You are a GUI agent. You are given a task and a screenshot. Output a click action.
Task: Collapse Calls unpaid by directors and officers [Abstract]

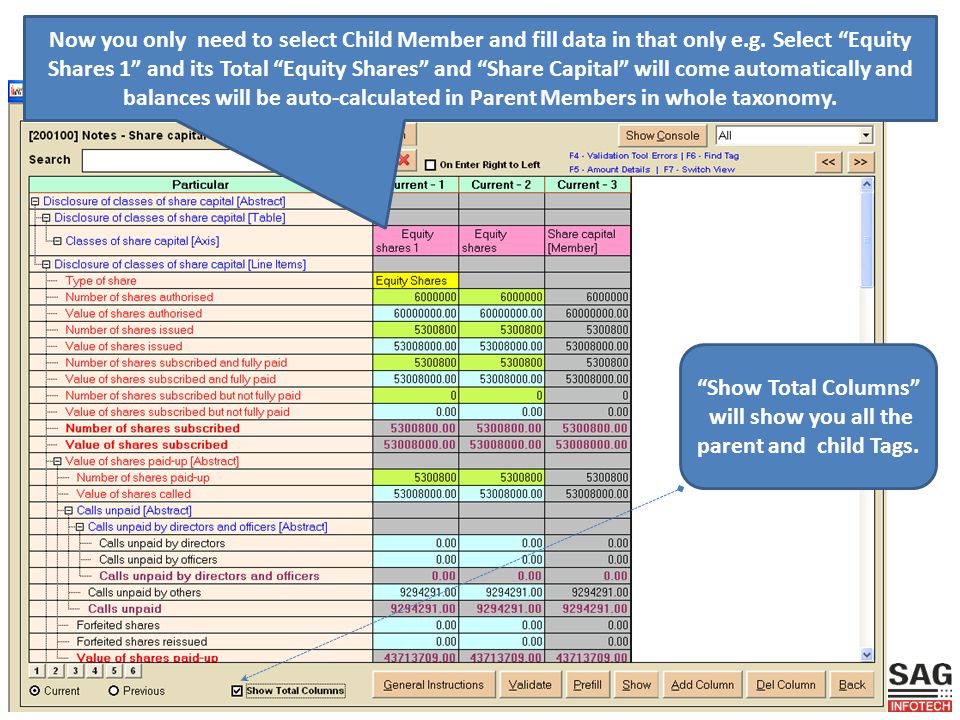(80, 527)
